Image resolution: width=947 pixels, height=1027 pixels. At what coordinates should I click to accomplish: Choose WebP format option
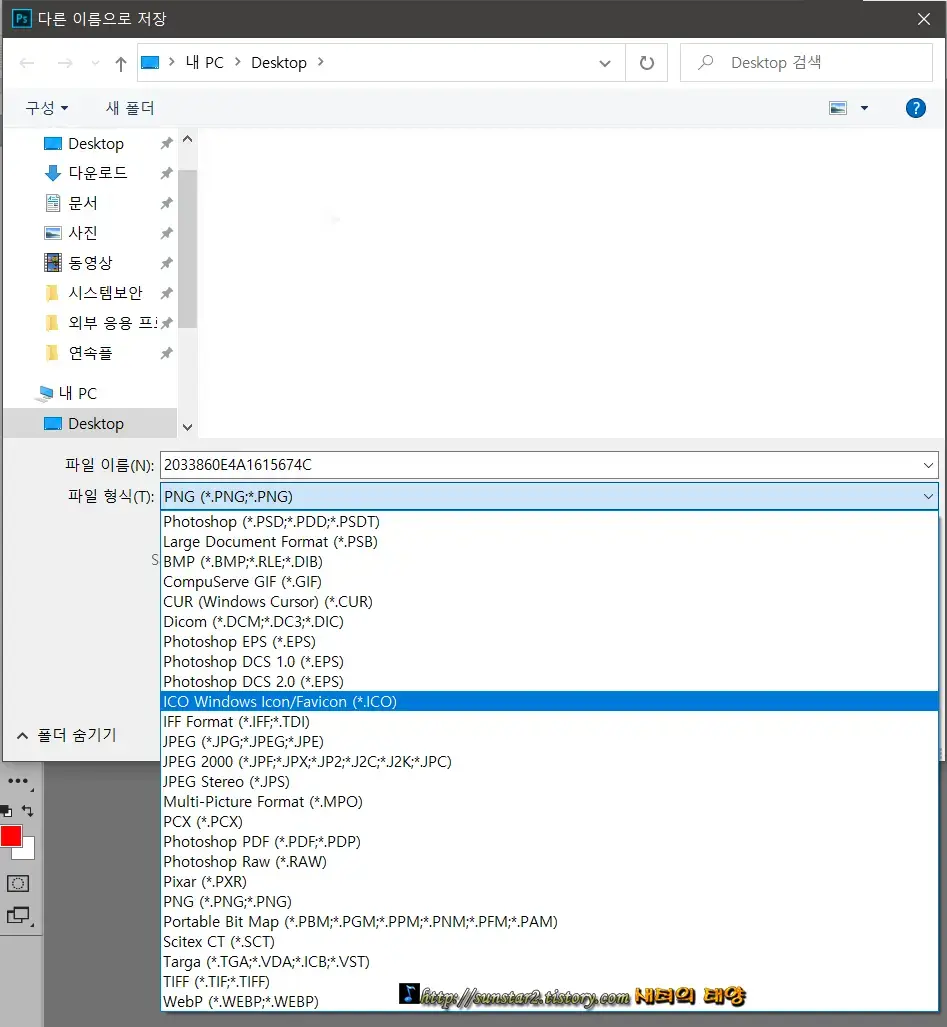(549, 1002)
